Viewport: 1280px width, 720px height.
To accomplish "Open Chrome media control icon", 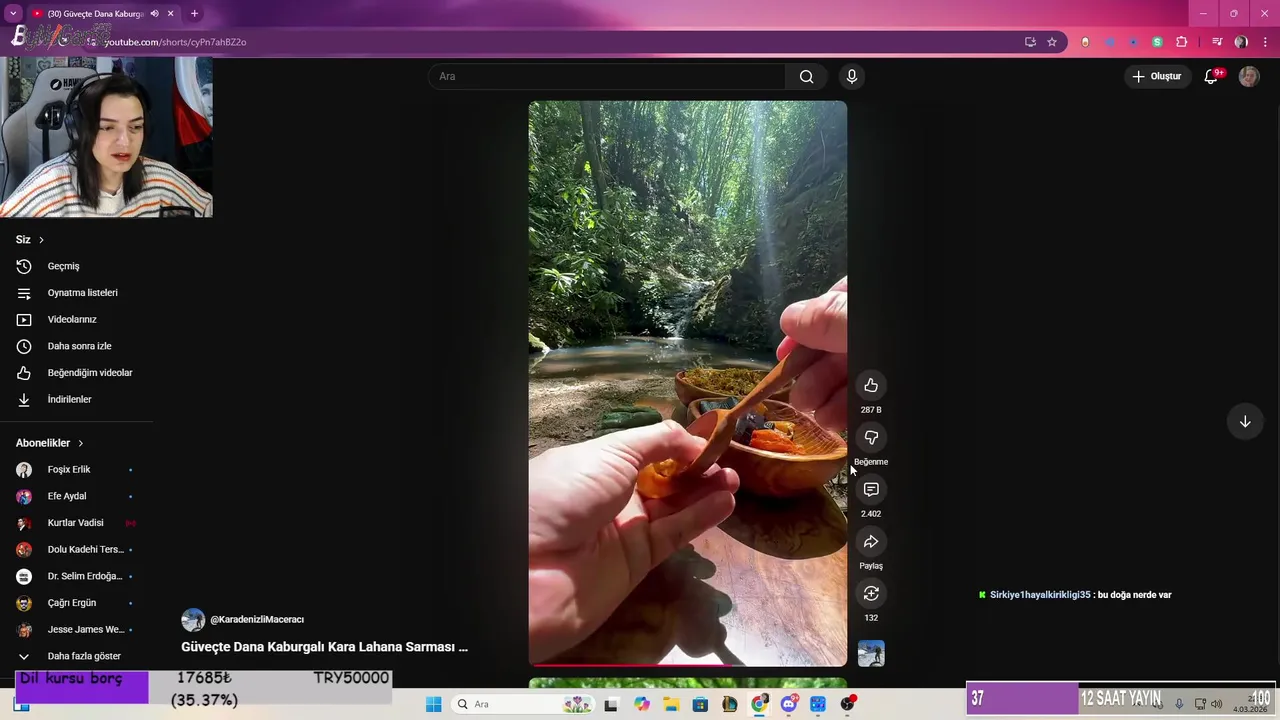I will (x=1217, y=42).
